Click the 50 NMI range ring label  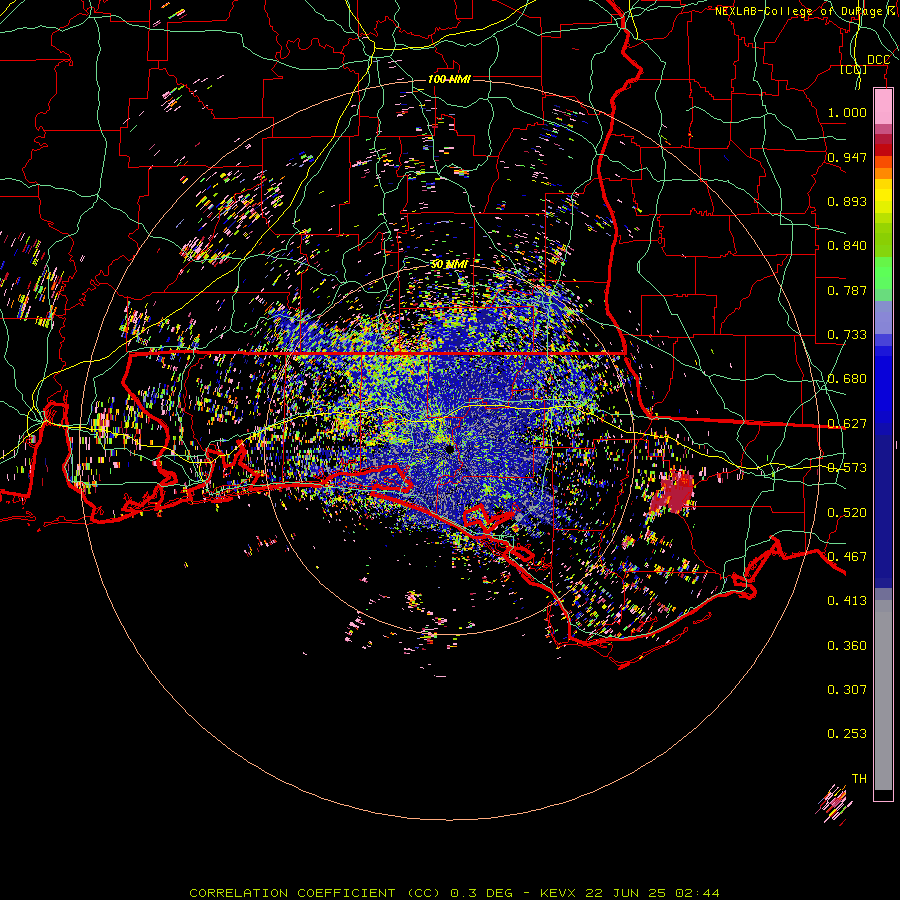[x=449, y=264]
